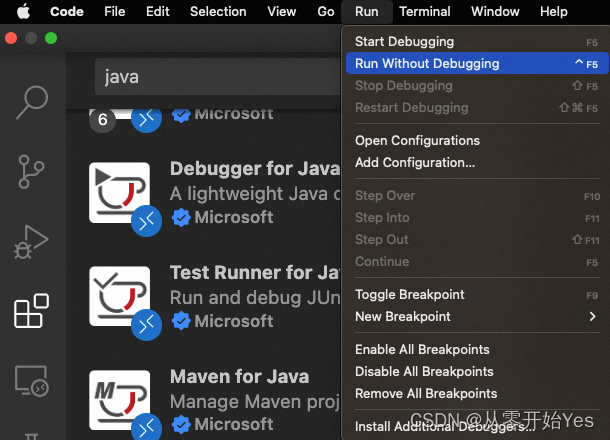Close the open Run menu in menu bar
Viewport: 610px width, 440px height.
[366, 12]
